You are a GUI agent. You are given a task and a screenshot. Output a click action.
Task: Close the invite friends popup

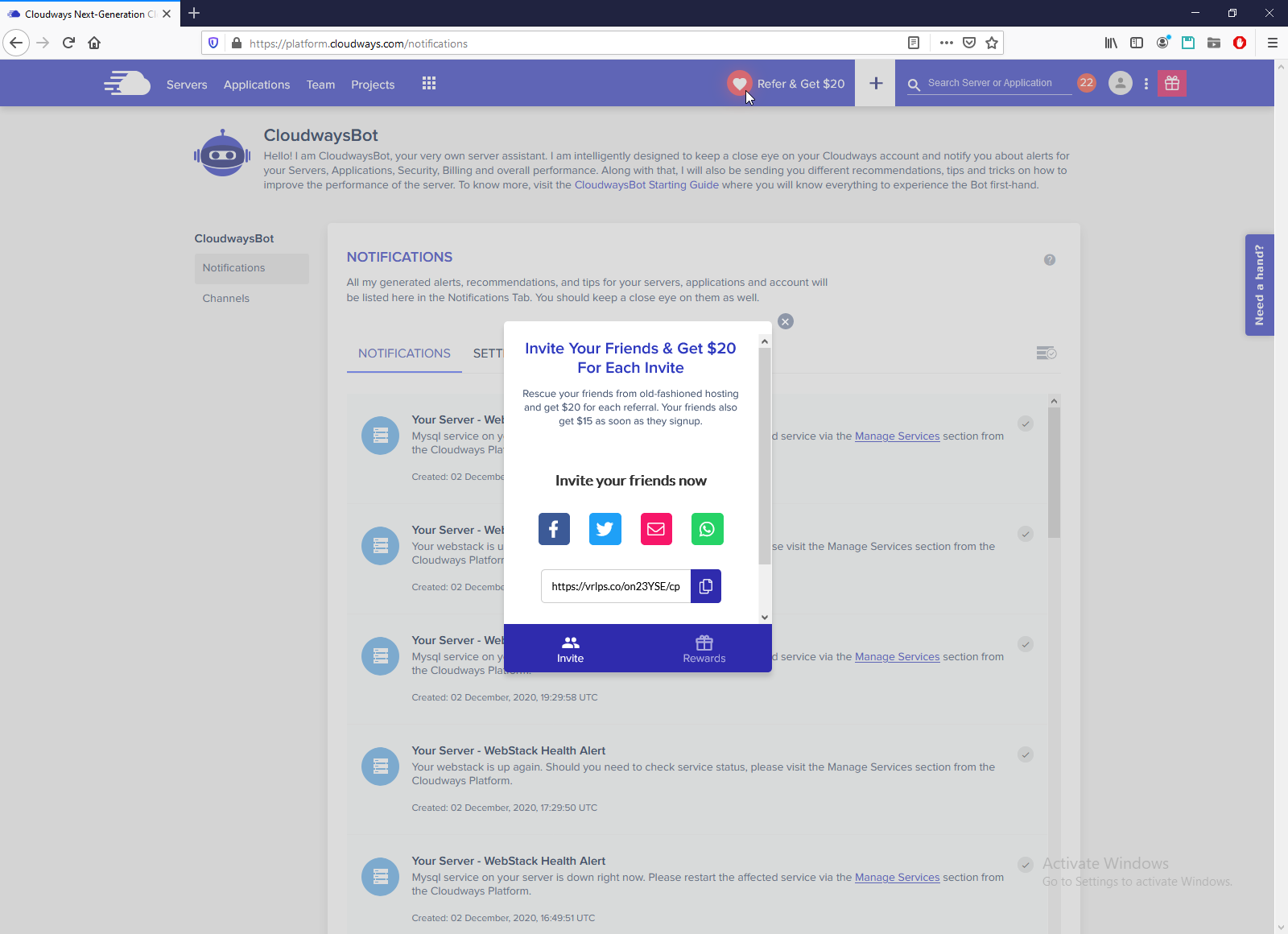786,321
